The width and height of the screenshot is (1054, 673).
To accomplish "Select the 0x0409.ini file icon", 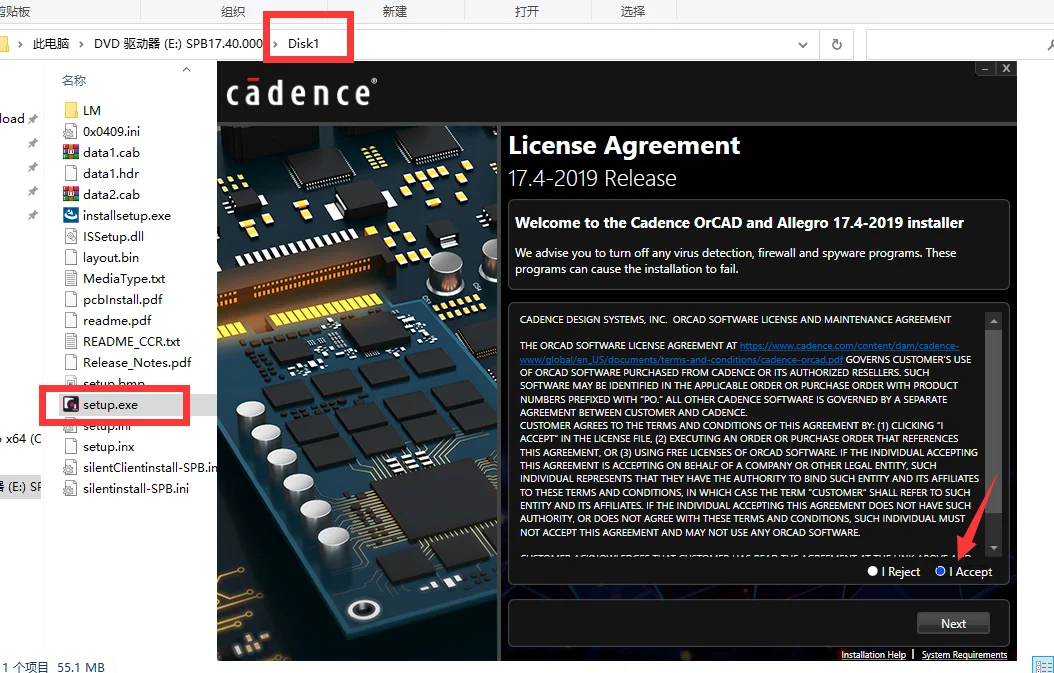I will (71, 131).
